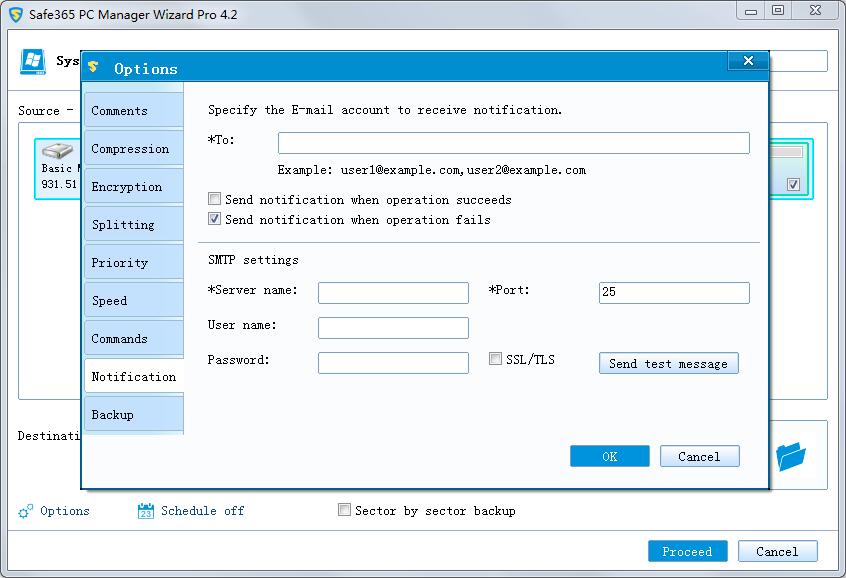Screen dimensions: 846x578
Task: Enable Sector by sector backup
Action: 345,510
